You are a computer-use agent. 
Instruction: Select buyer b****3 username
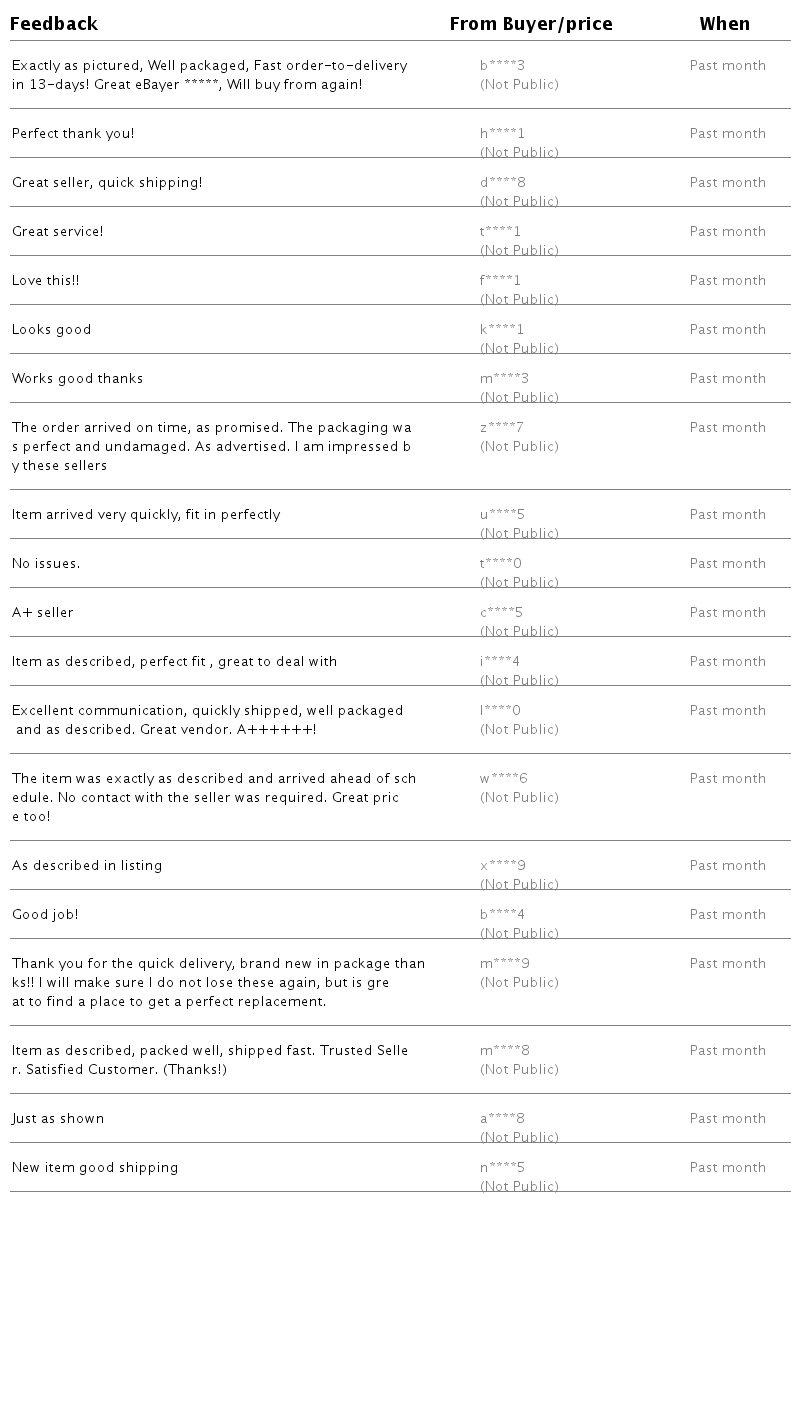tap(502, 66)
